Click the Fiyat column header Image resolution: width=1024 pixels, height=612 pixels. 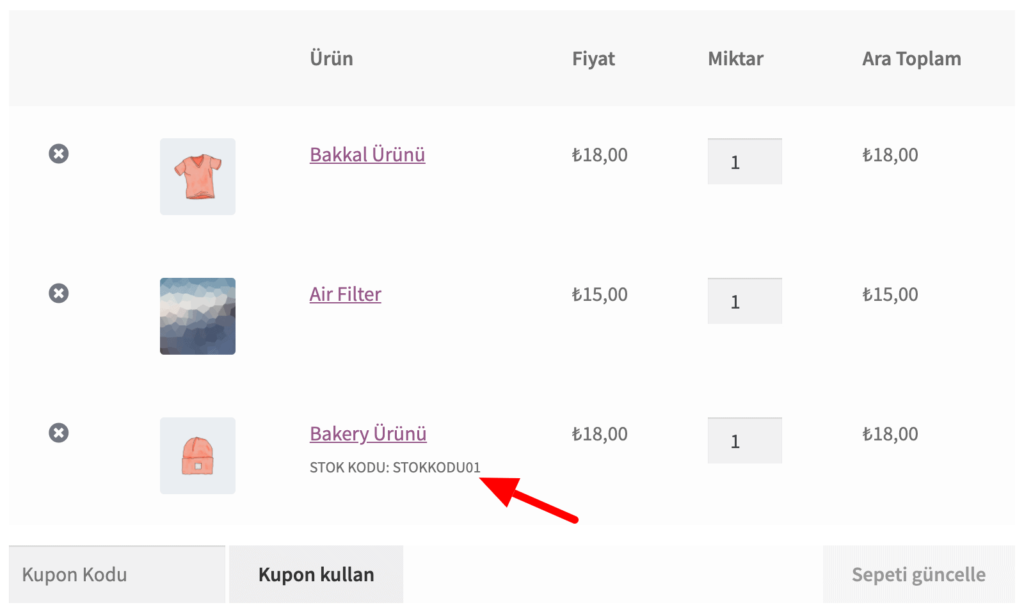(x=593, y=58)
